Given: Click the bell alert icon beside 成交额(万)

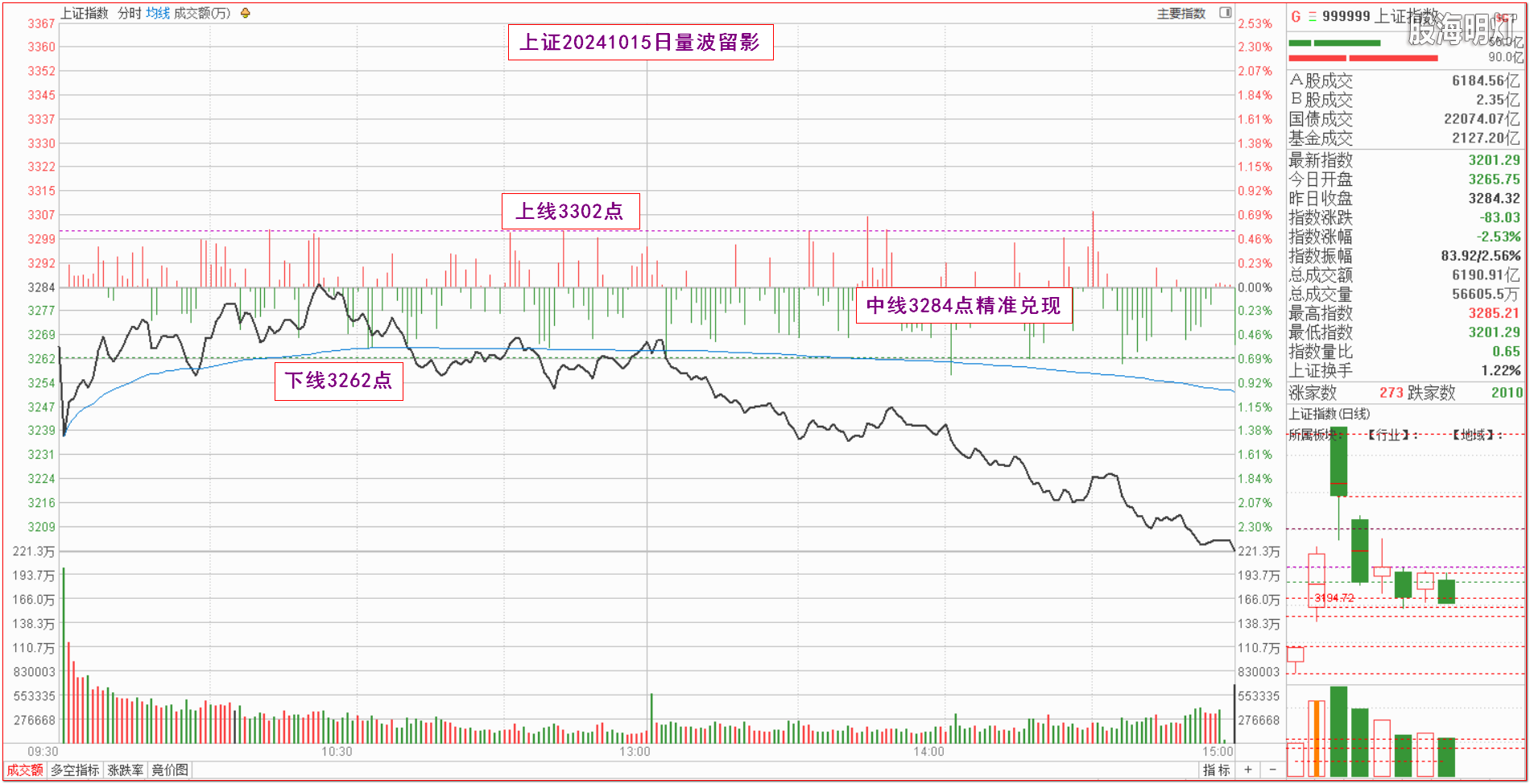Looking at the screenshot, I should point(246,13).
